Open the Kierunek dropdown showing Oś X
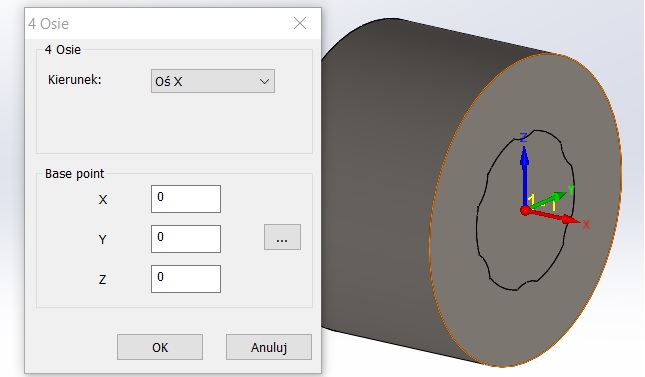645x377 pixels. tap(213, 81)
